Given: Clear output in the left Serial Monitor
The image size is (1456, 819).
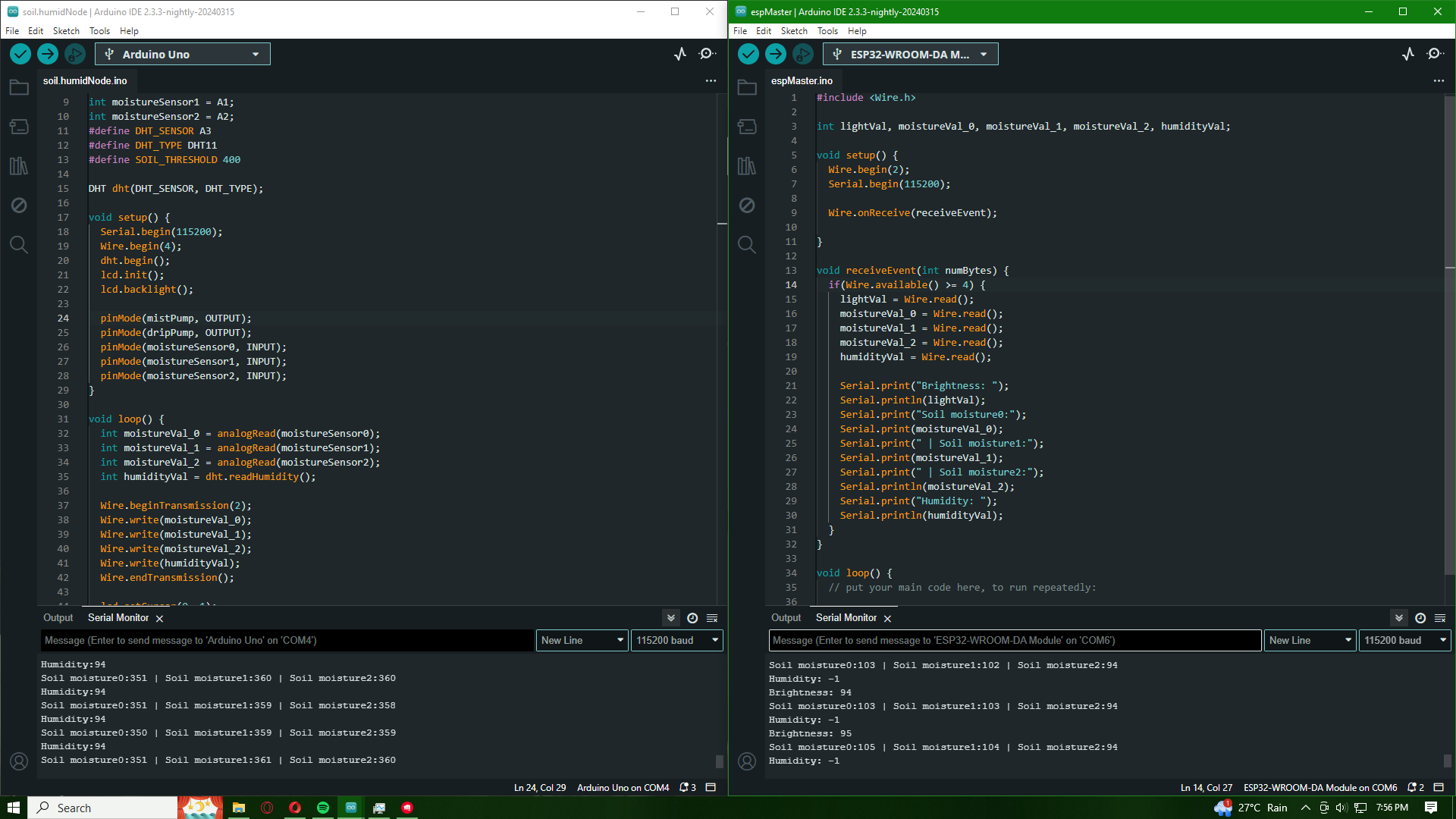Looking at the screenshot, I should click(712, 618).
